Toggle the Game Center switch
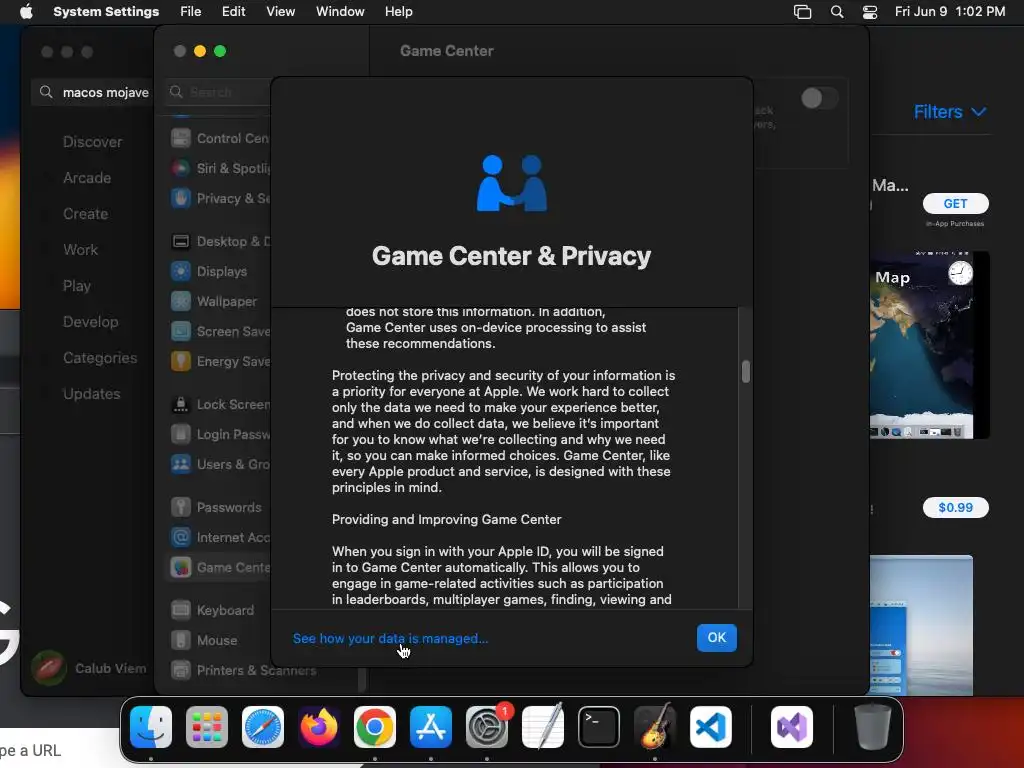This screenshot has width=1024, height=768. pos(820,99)
